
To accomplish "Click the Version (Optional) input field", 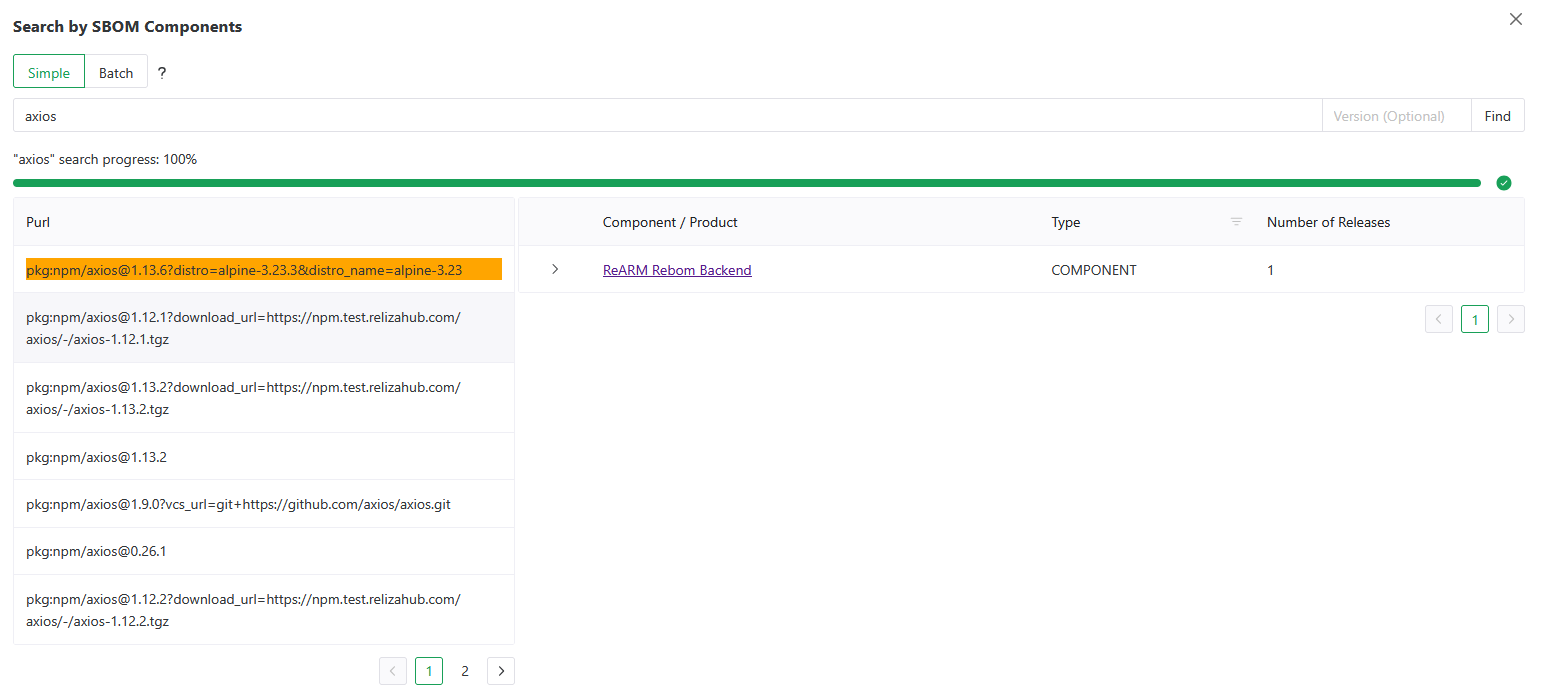I will (1396, 115).
